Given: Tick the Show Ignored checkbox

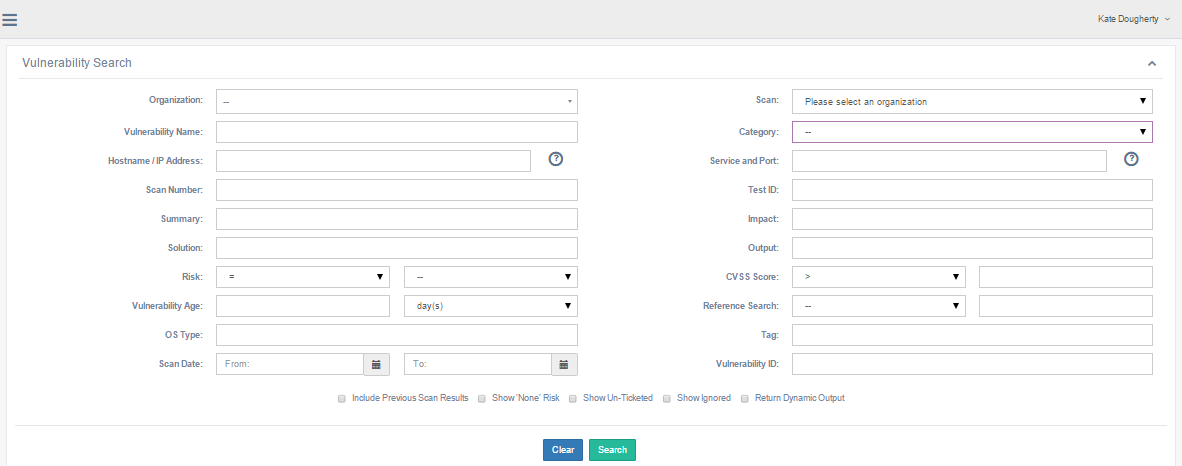Looking at the screenshot, I should 667,398.
